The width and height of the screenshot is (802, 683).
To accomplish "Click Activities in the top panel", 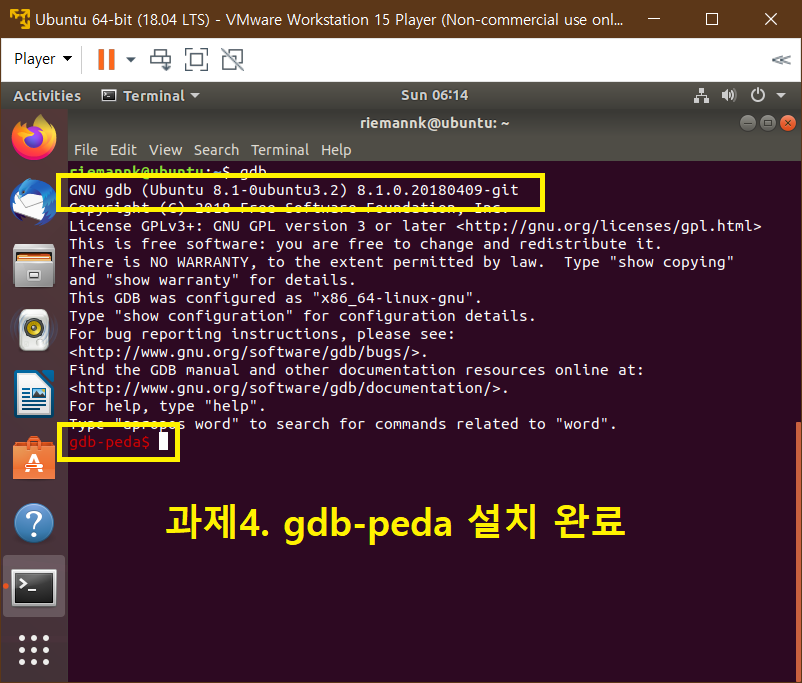I will [x=47, y=96].
